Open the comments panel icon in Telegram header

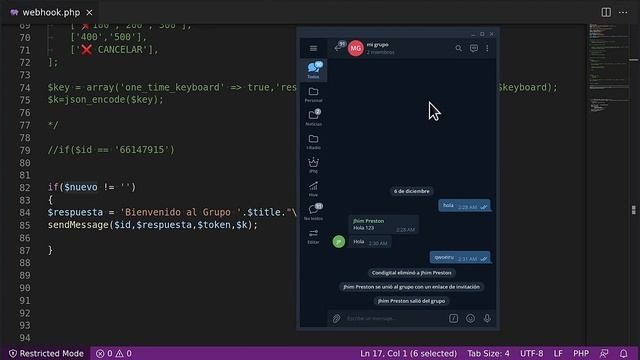[473, 48]
